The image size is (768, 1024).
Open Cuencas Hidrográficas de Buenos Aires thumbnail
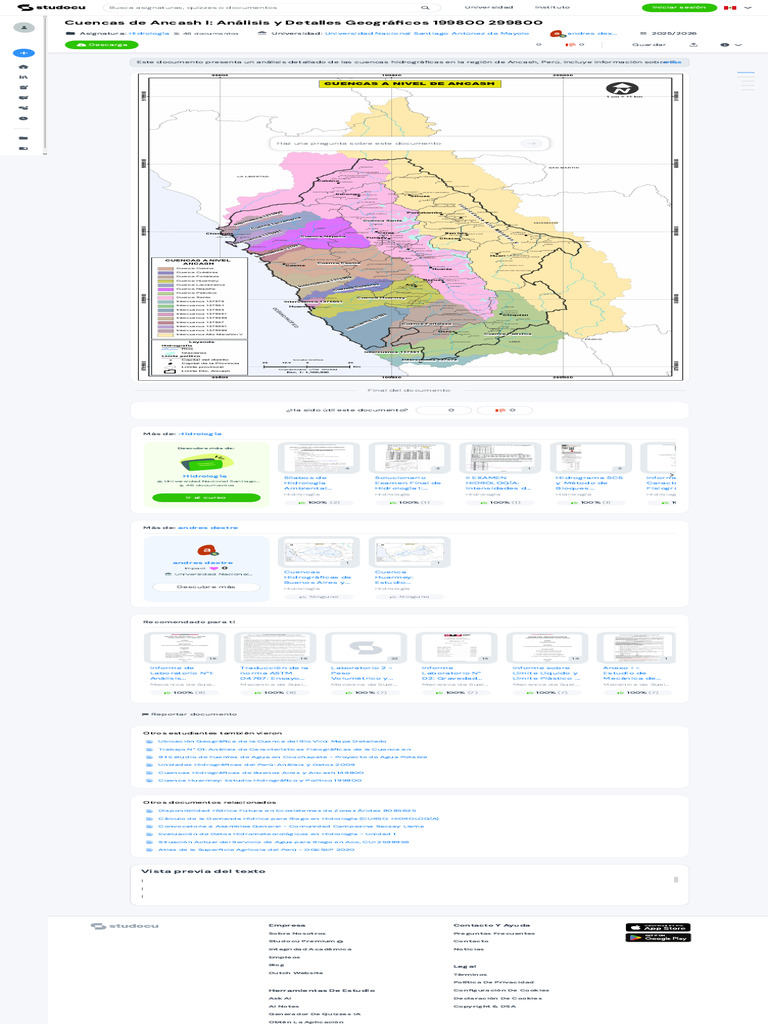[319, 552]
